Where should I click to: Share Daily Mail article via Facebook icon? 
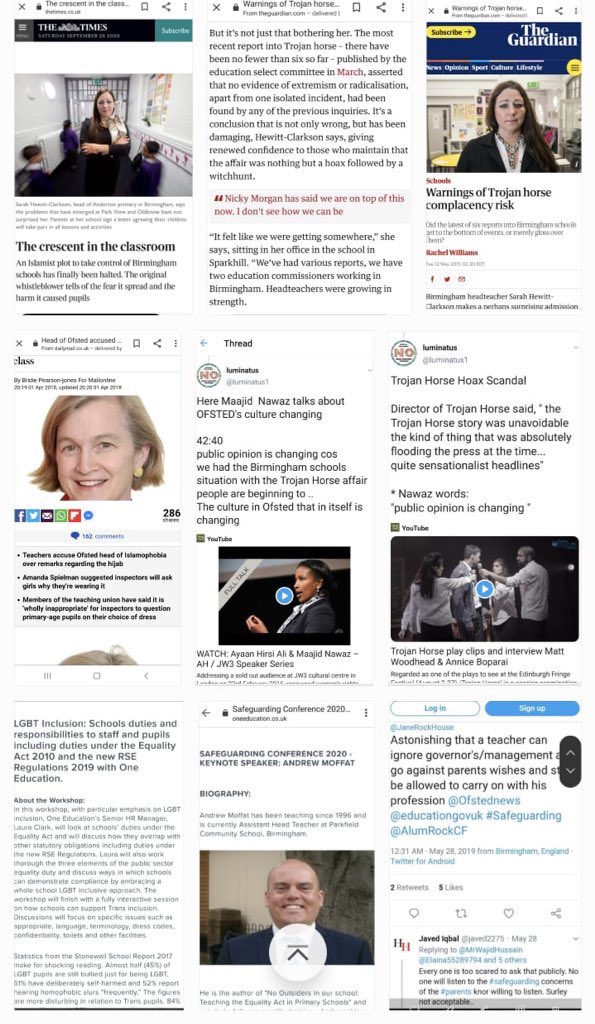pos(20,515)
